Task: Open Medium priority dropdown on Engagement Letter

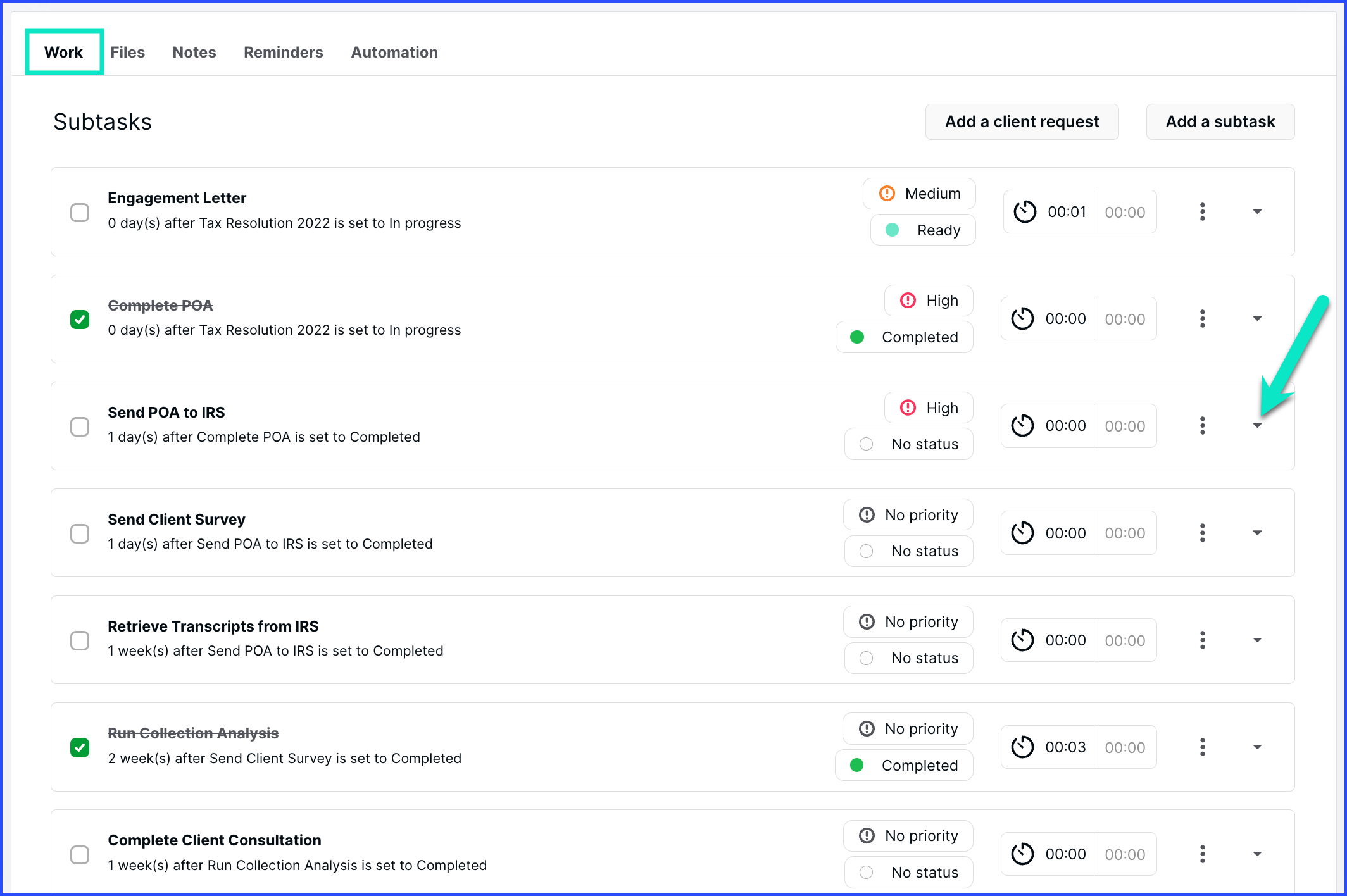Action: (919, 194)
